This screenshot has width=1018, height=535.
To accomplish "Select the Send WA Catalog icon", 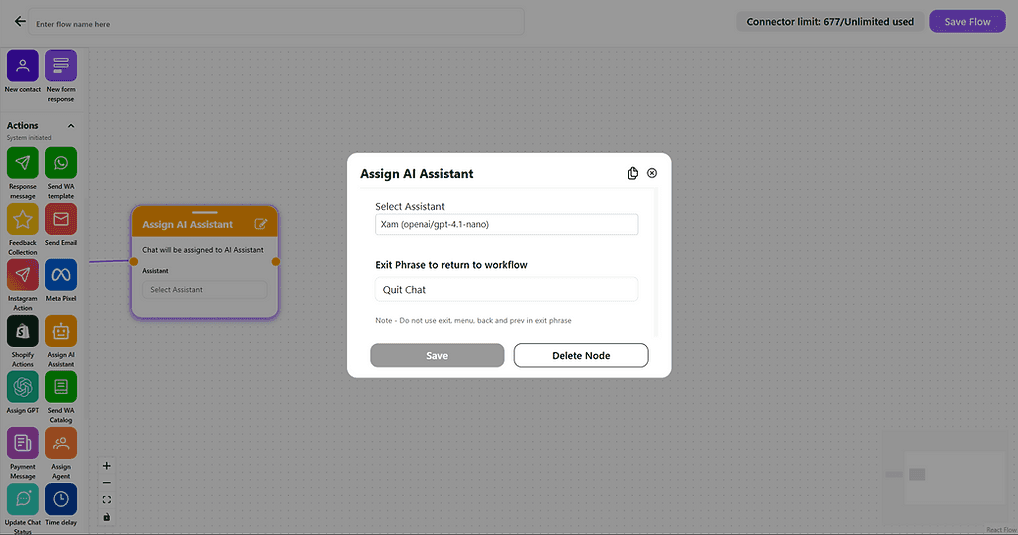I will (x=61, y=387).
